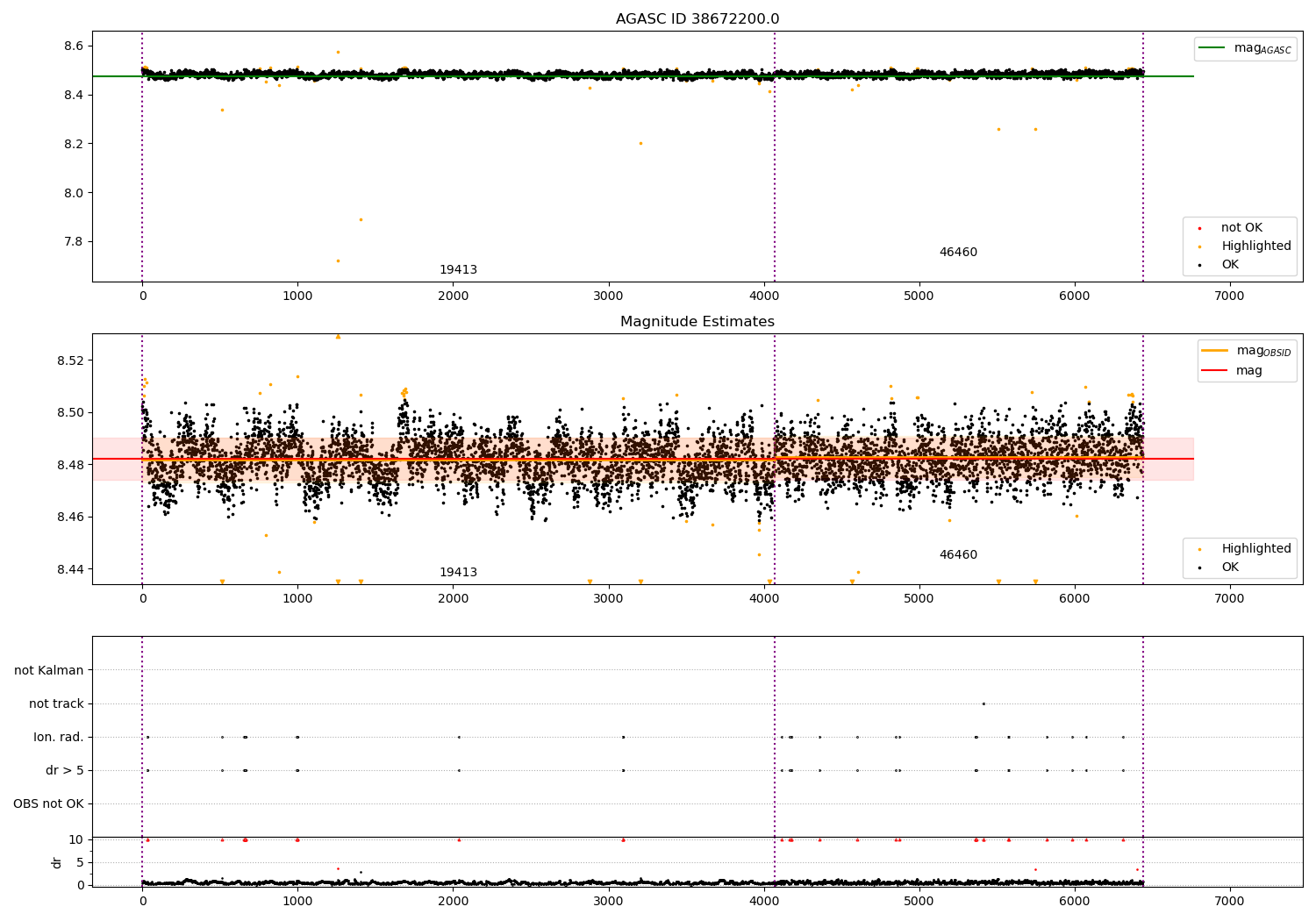This screenshot has height=921, width=1316.
Task: Click 'Highlighted' in Magnitude Estimates legend
Action: click(1256, 549)
